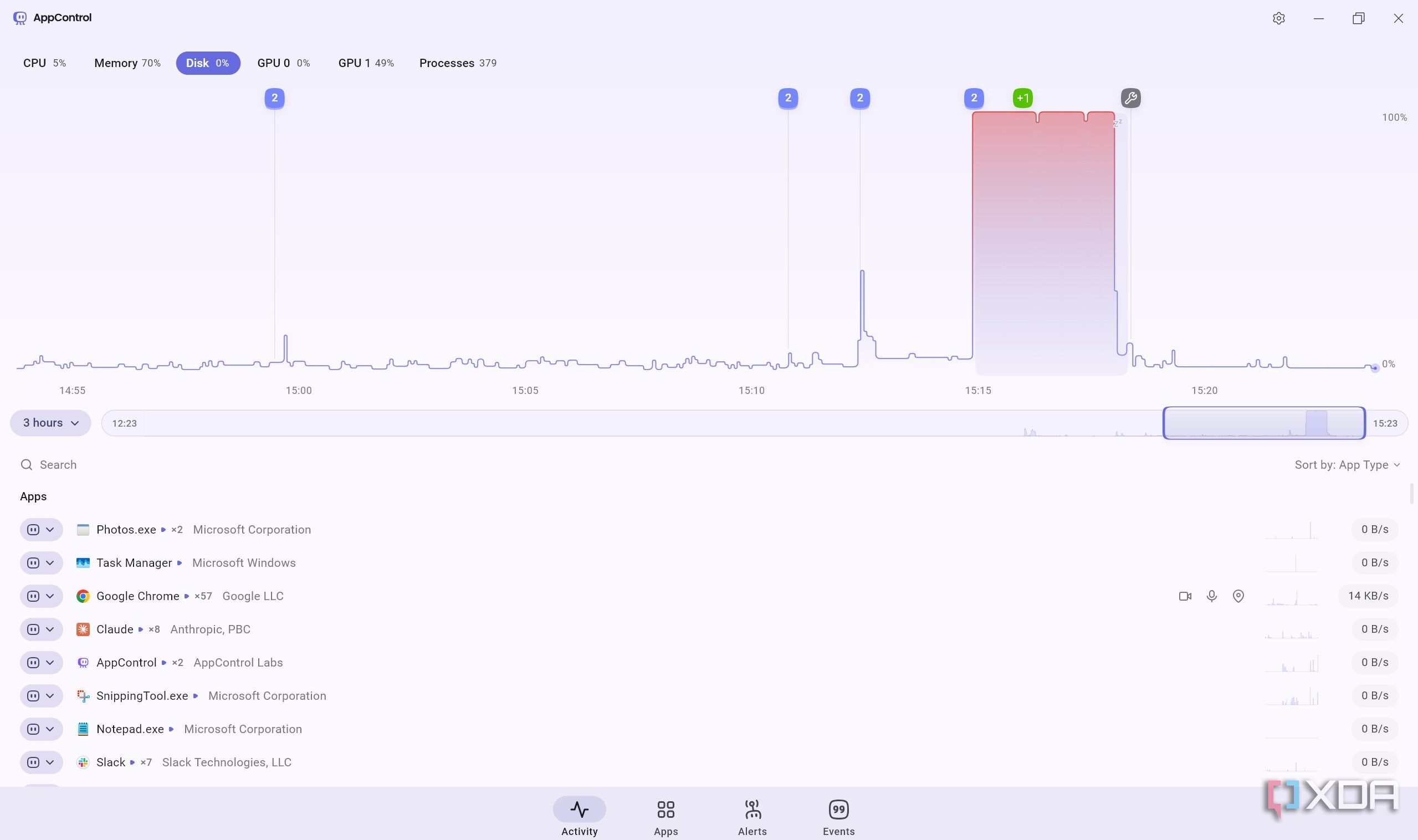The height and width of the screenshot is (840, 1418).
Task: Click the app list vertical scrollbar
Action: [x=1411, y=494]
